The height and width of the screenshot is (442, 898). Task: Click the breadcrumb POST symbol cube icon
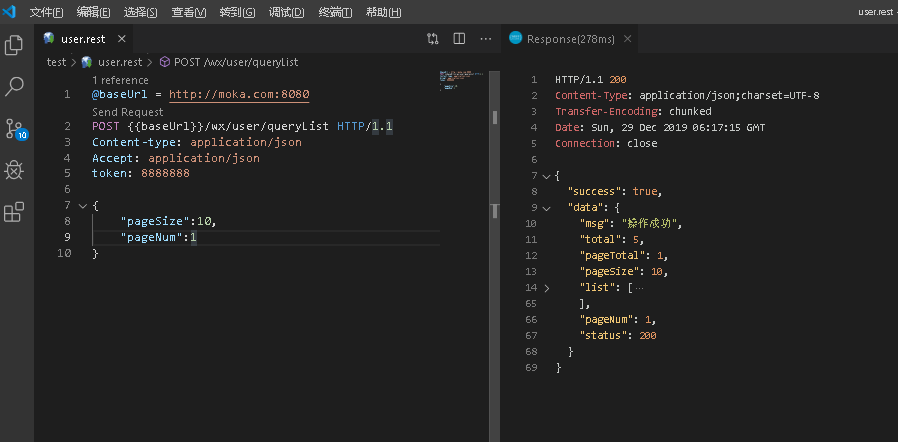click(164, 61)
